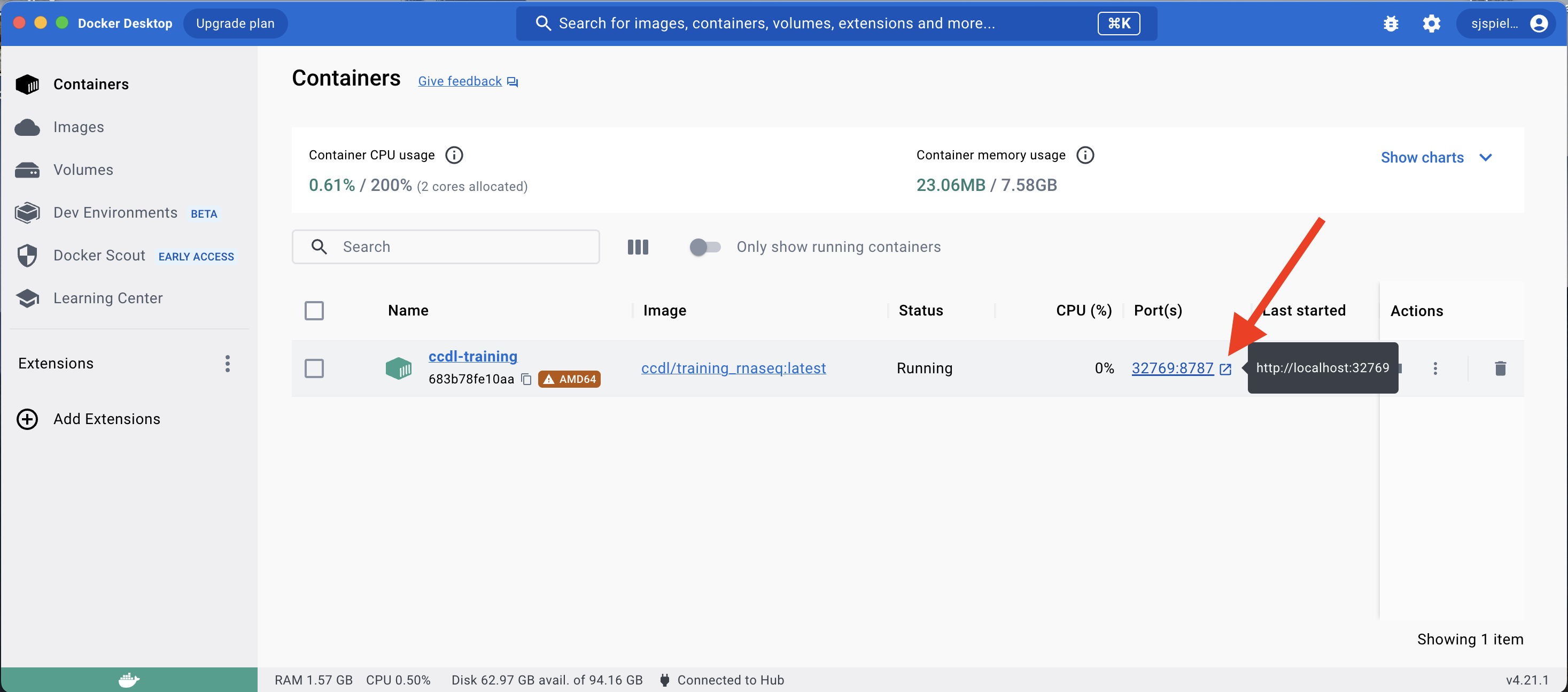Open ccdl-training row actions menu

click(x=1435, y=368)
